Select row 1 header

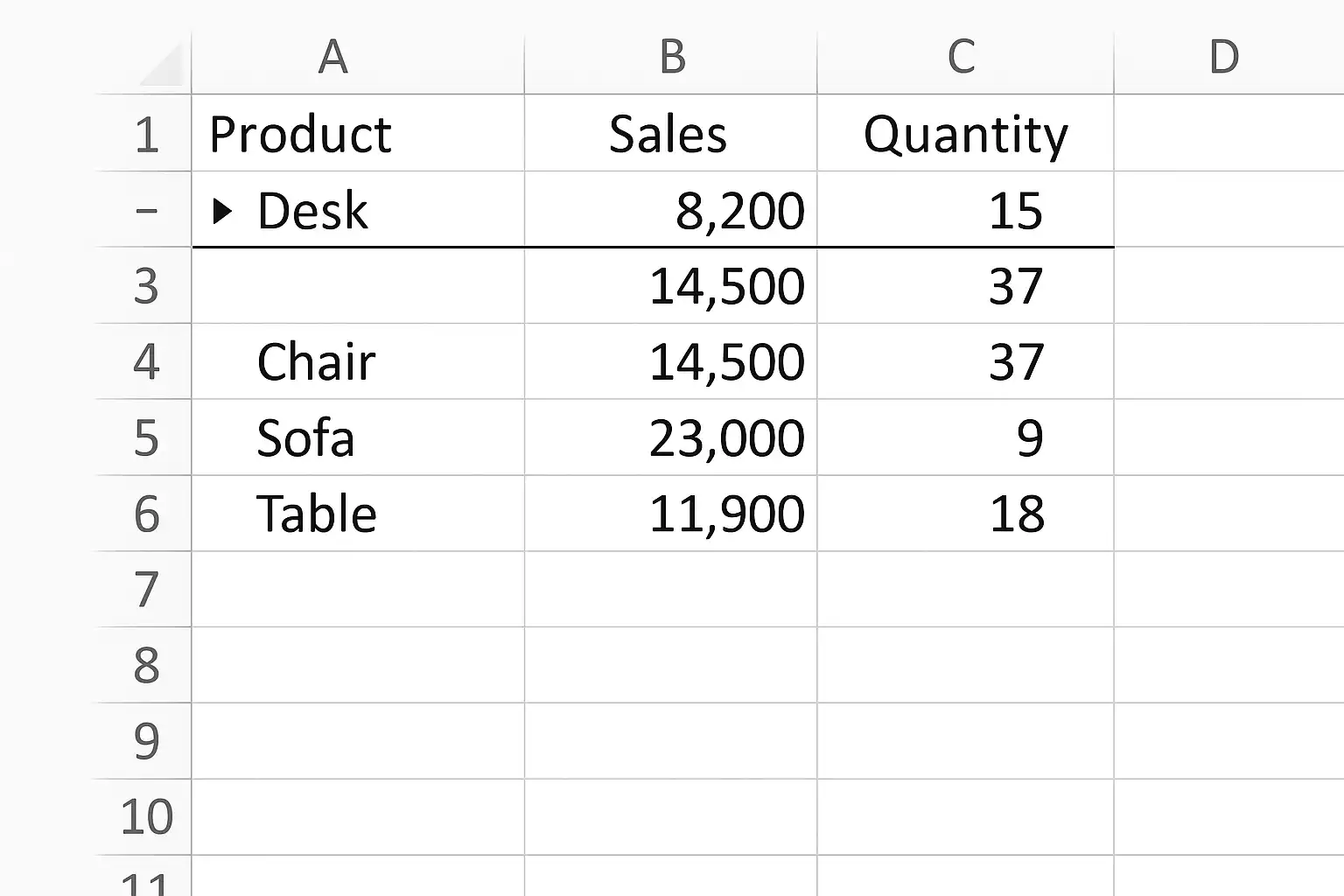tap(147, 135)
